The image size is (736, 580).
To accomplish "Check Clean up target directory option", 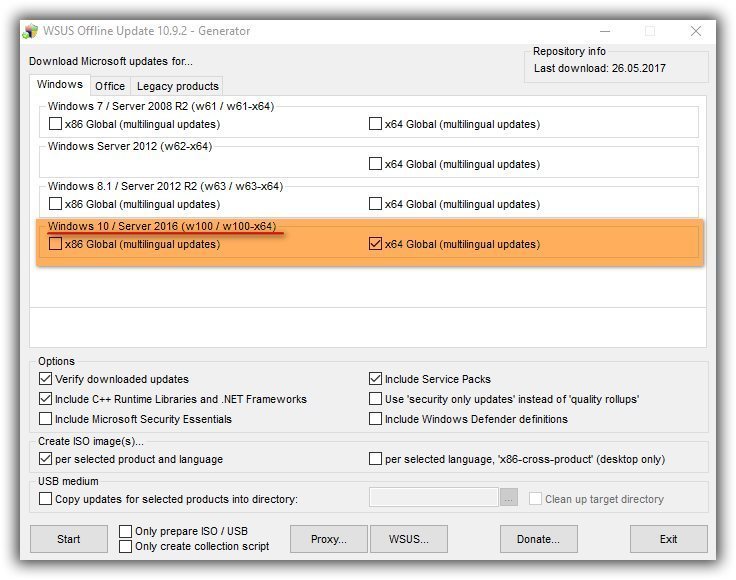I will pos(535,499).
